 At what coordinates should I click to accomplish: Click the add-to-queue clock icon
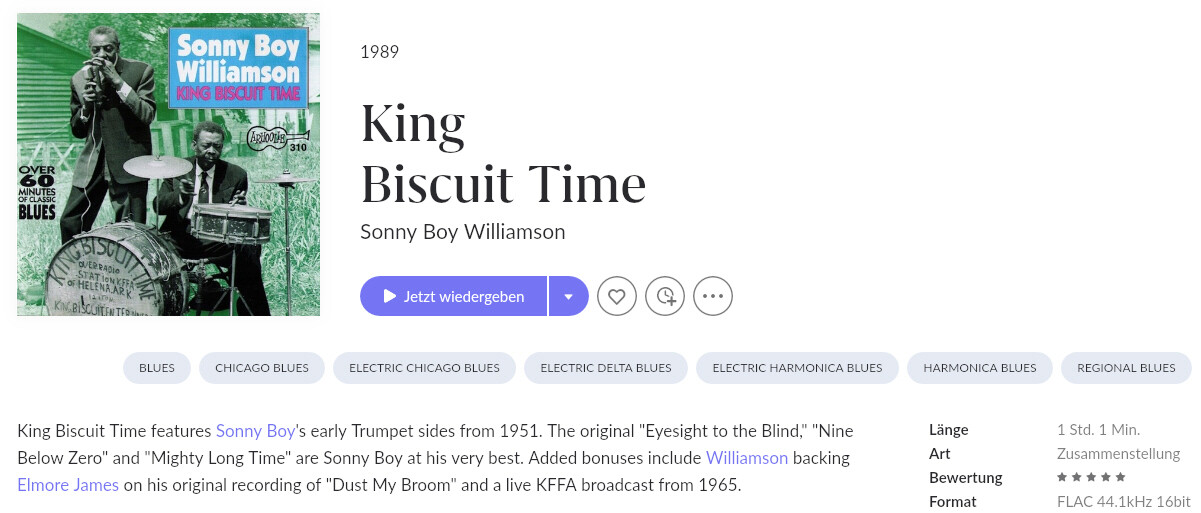(665, 296)
